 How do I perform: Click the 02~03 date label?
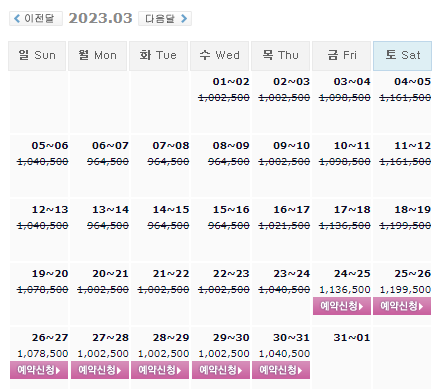click(x=291, y=82)
